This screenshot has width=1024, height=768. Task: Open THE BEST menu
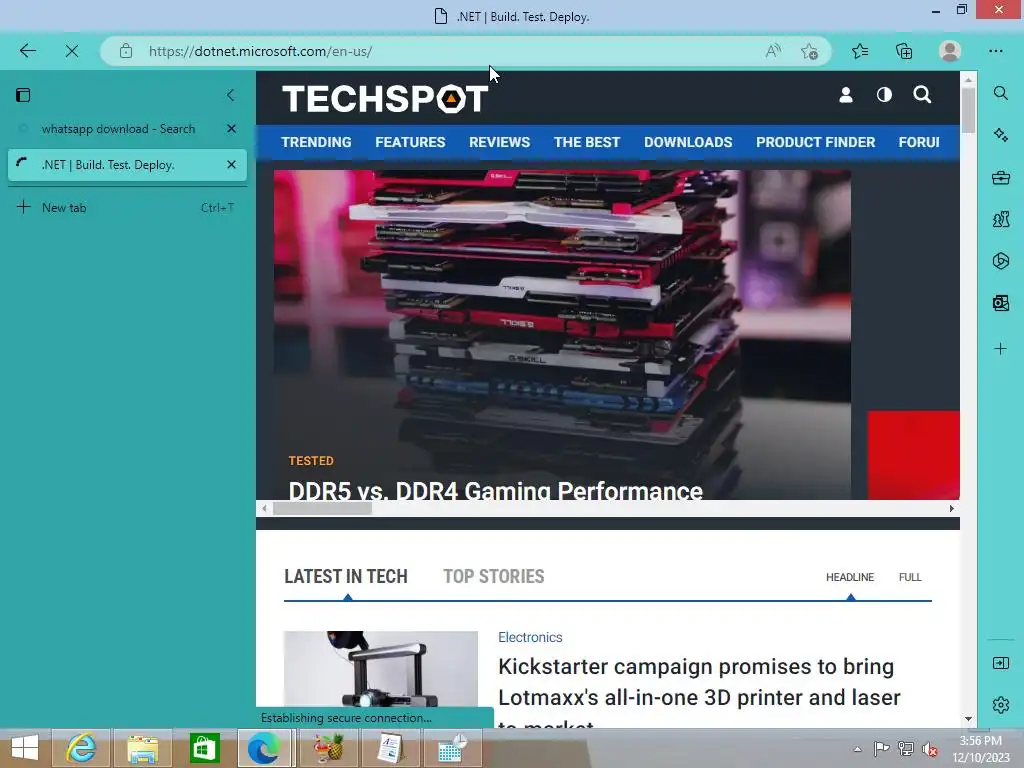tap(587, 142)
